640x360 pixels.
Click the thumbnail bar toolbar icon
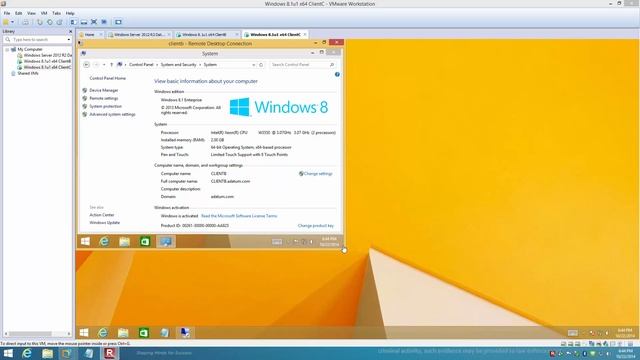(84, 22)
